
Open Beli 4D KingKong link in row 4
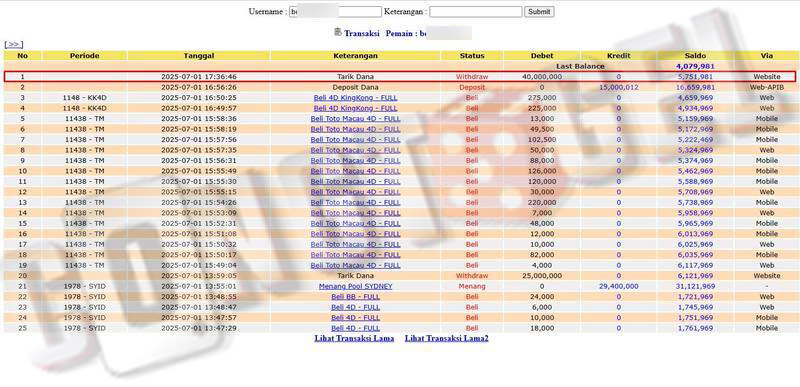point(356,108)
